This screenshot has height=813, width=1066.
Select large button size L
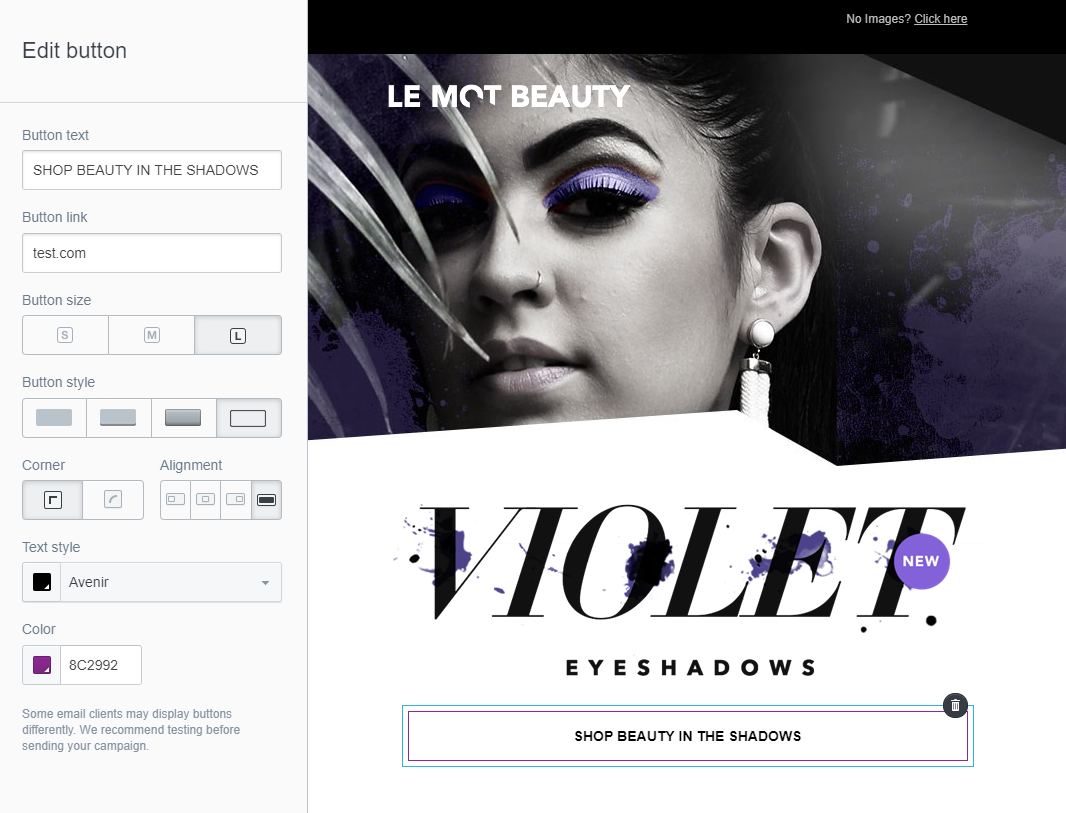click(x=238, y=335)
